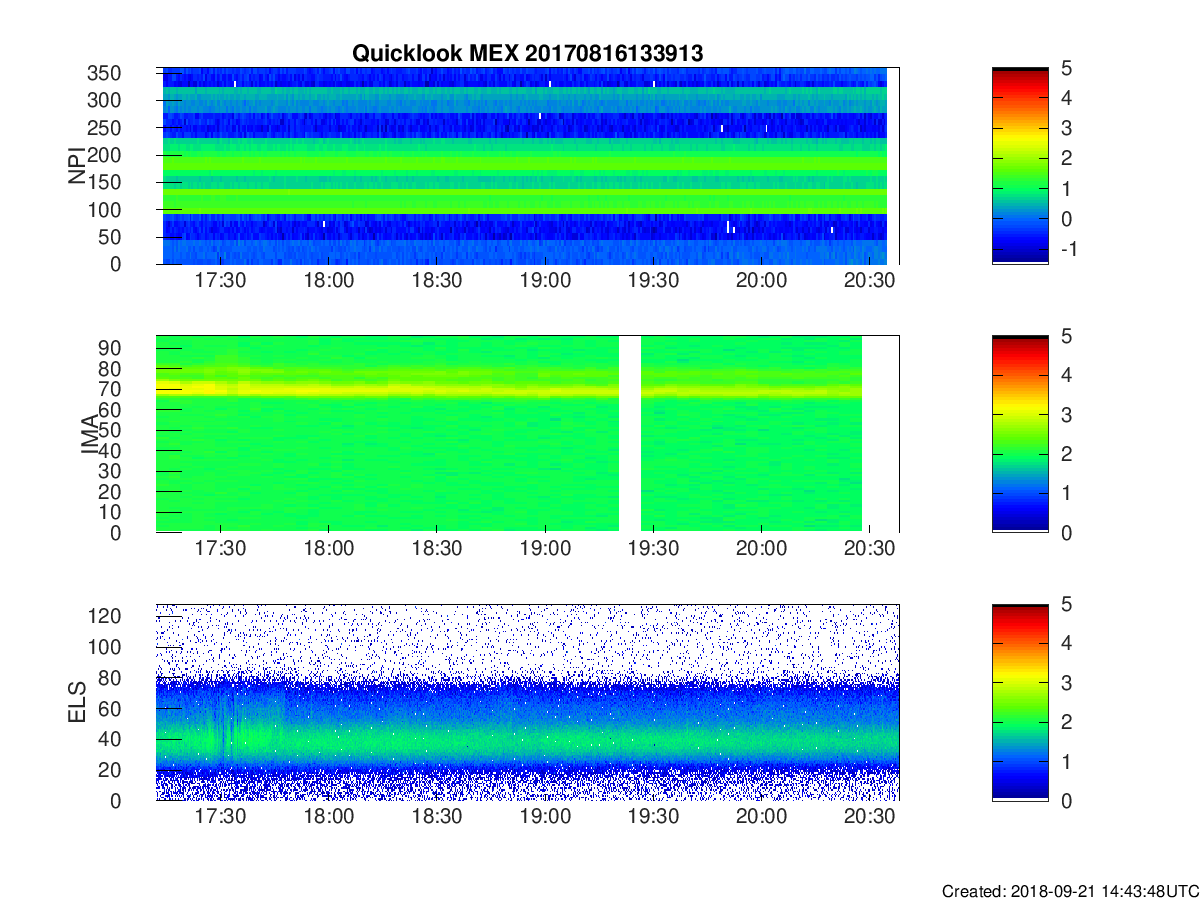Click 19:00 under the ELS plot
The height and width of the screenshot is (900, 1200).
pos(545,818)
